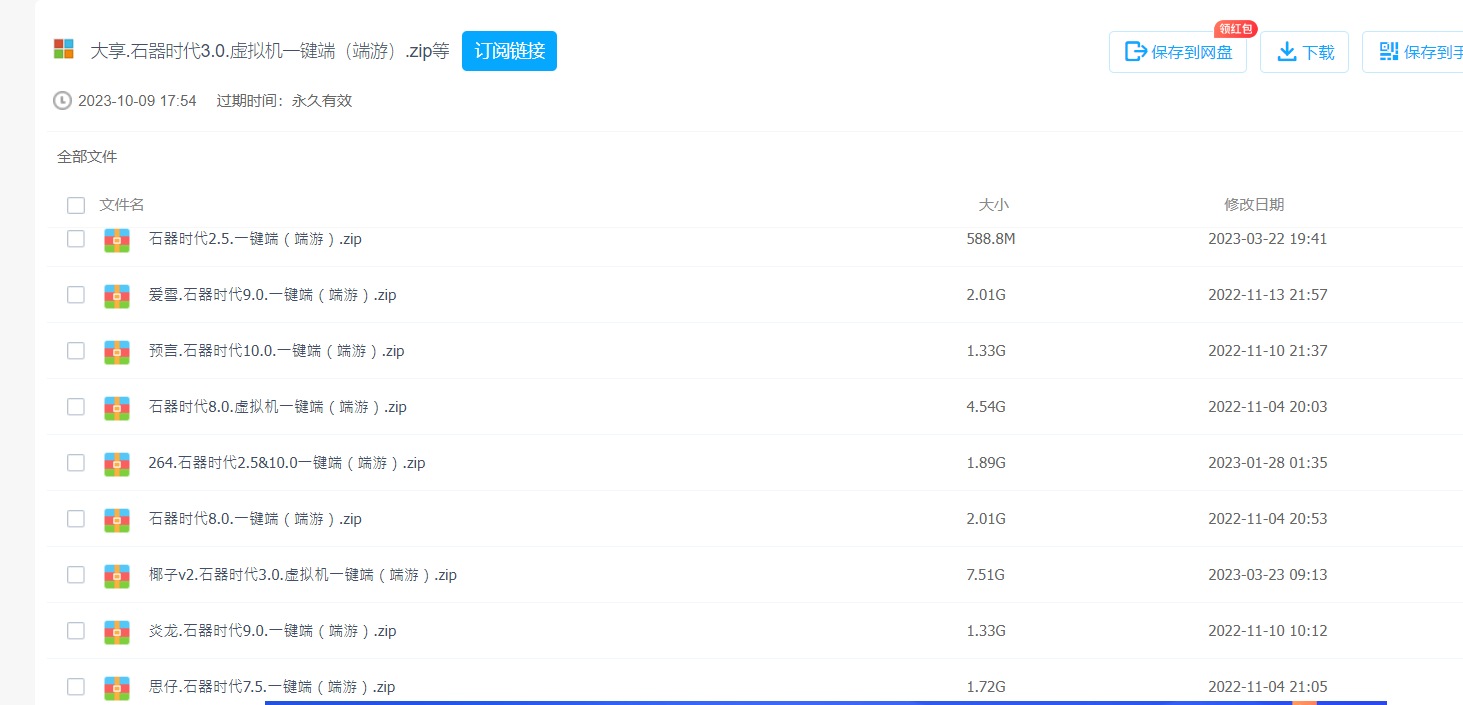Image resolution: width=1463 pixels, height=705 pixels.
Task: Open file 石器时代2.5.一键端（端游）.zip
Action: [255, 239]
